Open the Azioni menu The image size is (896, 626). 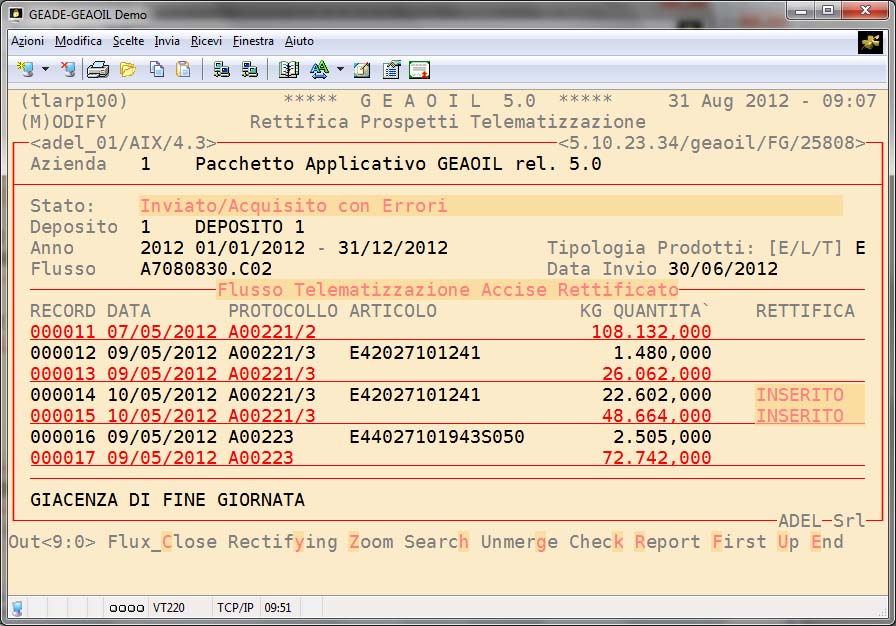27,41
